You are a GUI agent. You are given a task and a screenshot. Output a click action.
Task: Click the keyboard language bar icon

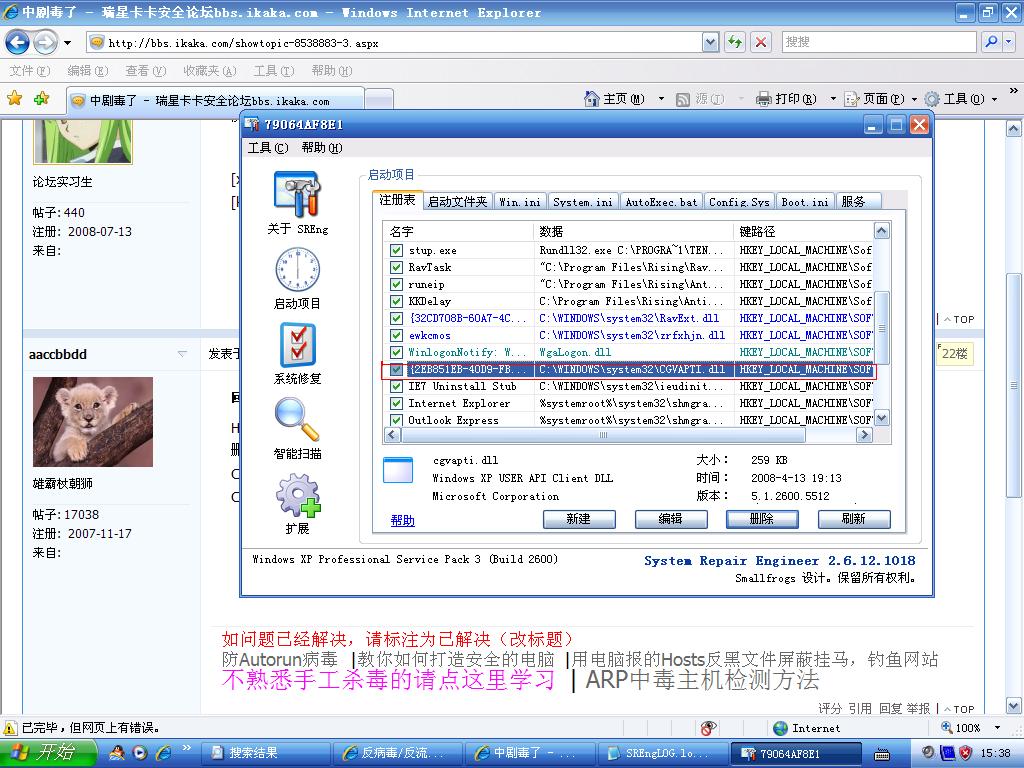(x=882, y=754)
